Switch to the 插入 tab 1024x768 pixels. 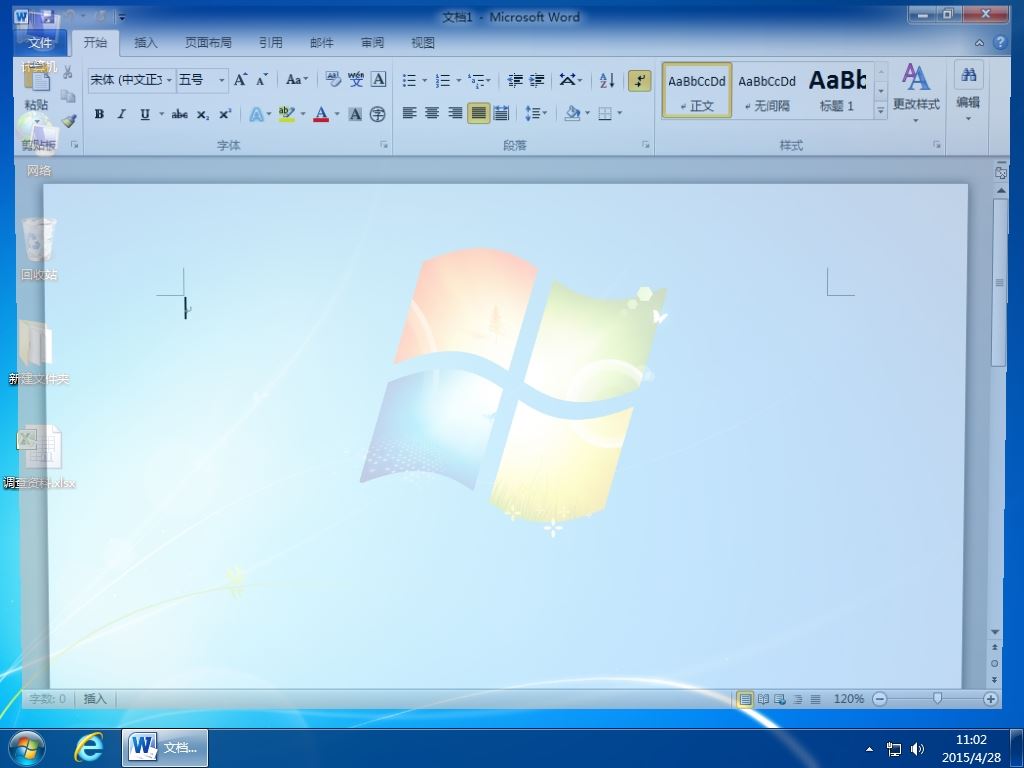146,42
